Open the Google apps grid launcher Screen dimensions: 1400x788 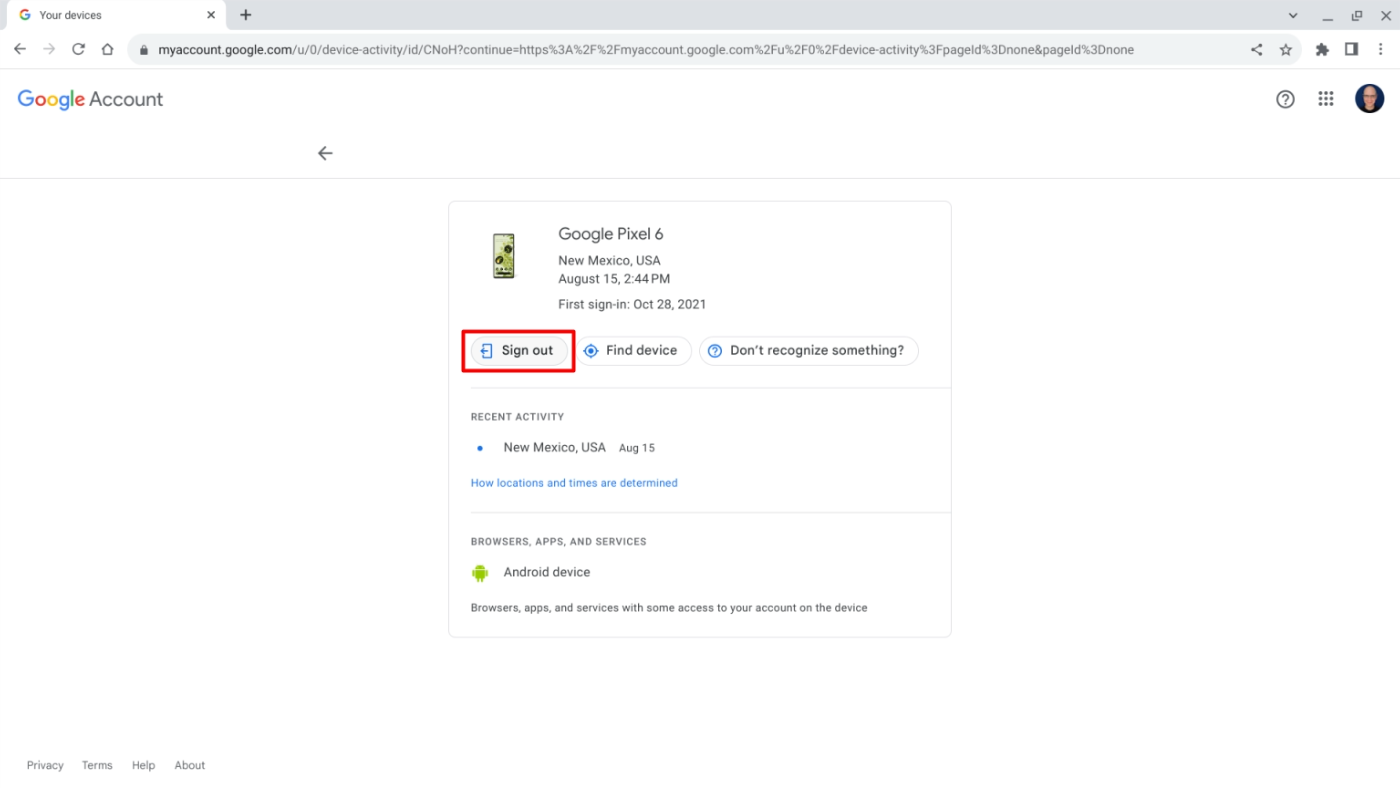coord(1325,98)
